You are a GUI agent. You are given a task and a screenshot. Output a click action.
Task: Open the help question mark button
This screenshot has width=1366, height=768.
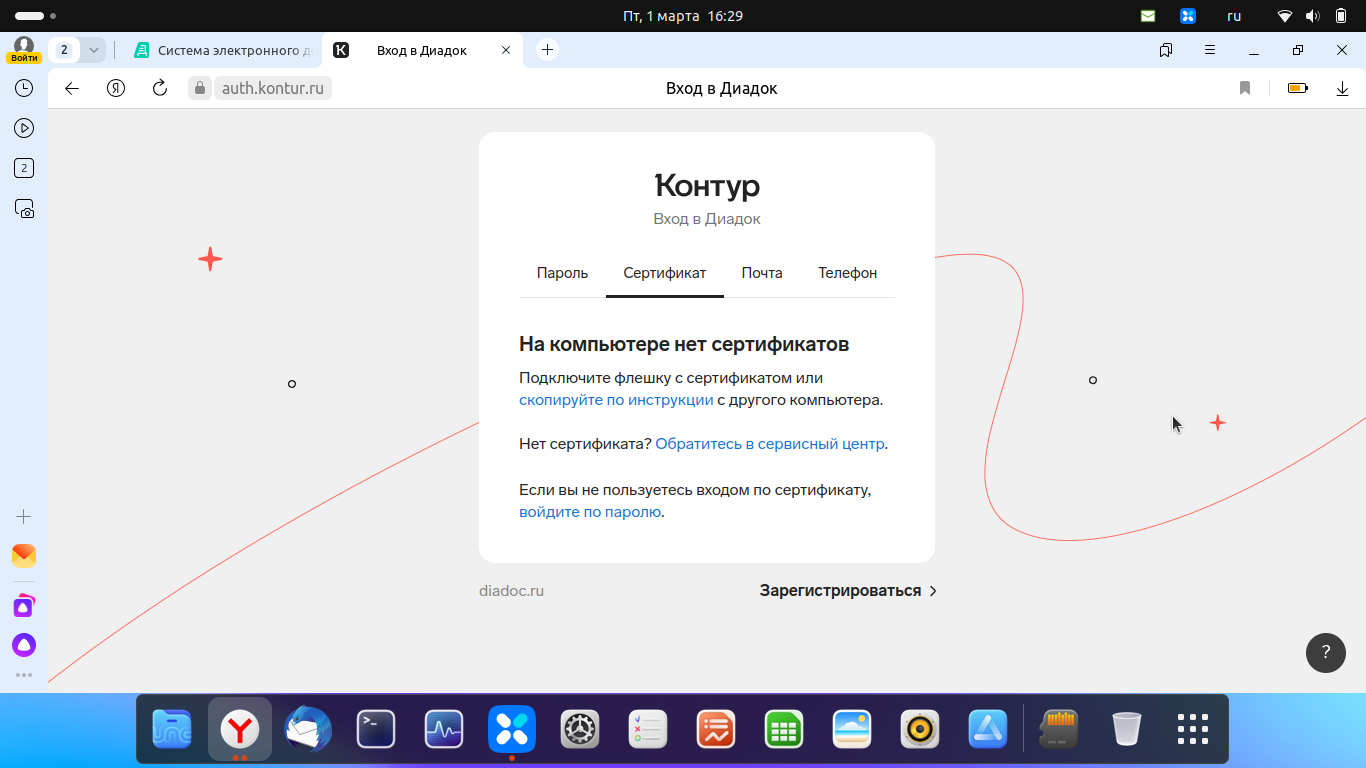(x=1326, y=652)
